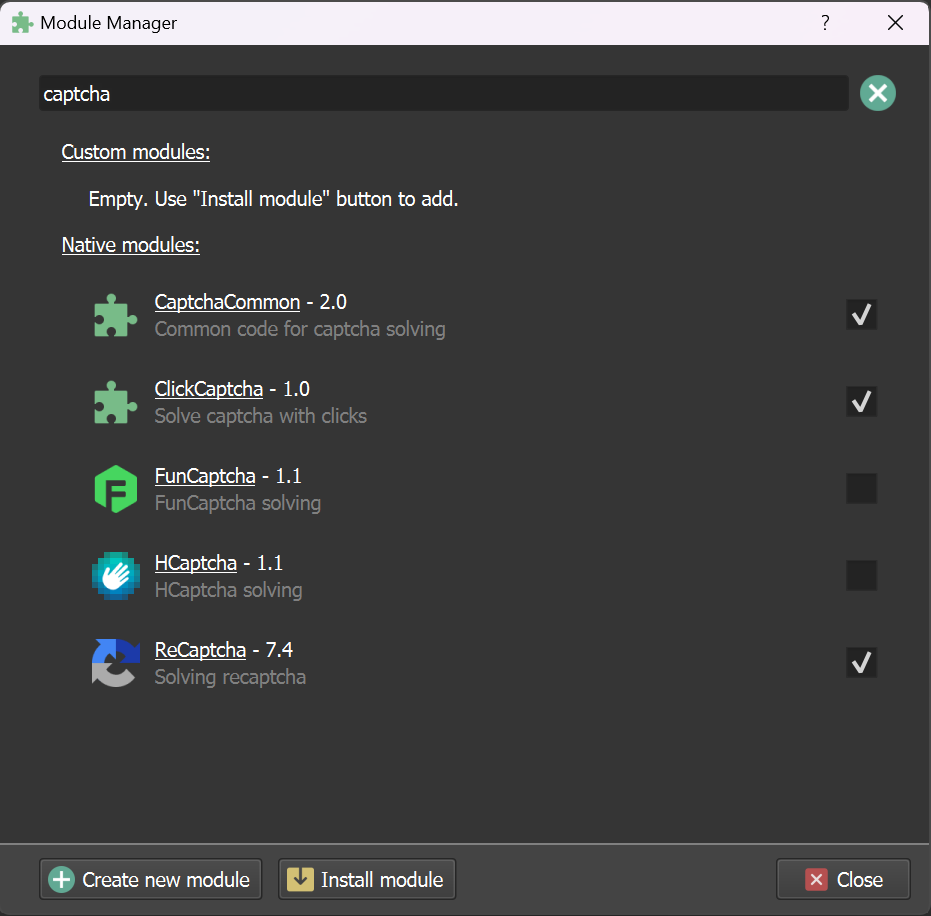This screenshot has height=916, width=931.
Task: Enable the FunCaptcha module checkbox
Action: coord(861,489)
